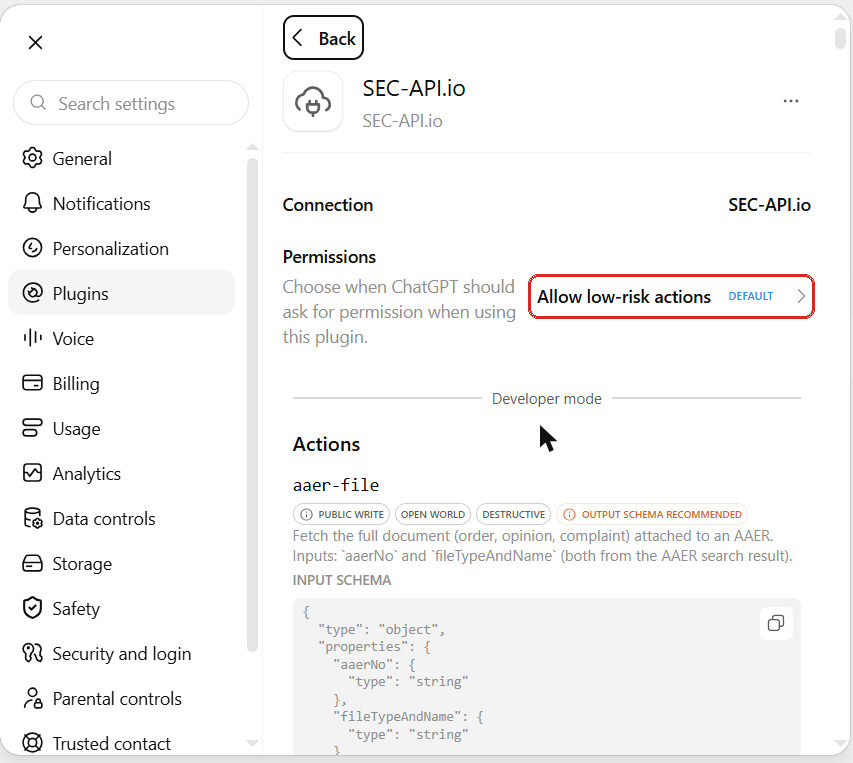Click the Developer mode label
853x763 pixels.
coord(547,399)
